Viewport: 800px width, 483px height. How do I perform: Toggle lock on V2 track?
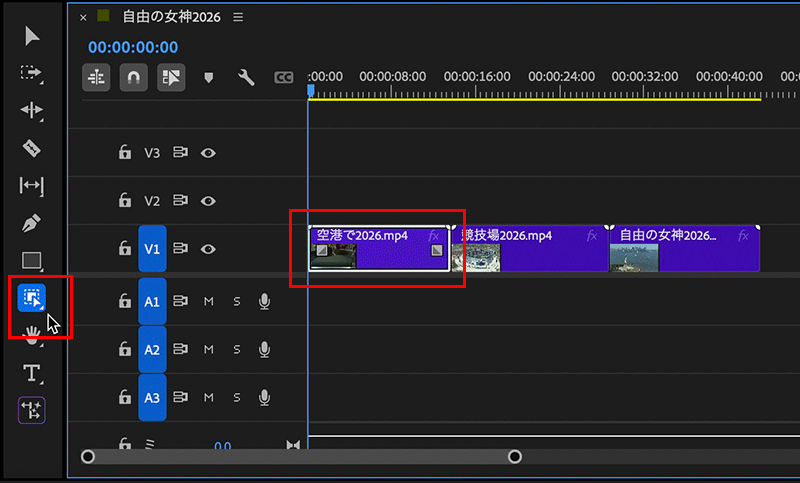tap(124, 201)
